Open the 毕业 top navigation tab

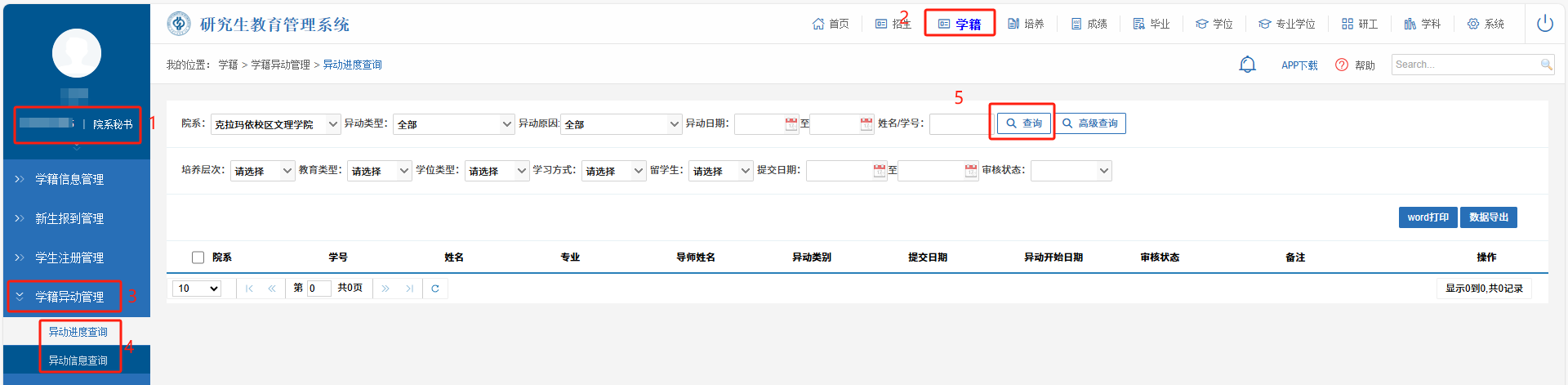click(1151, 24)
